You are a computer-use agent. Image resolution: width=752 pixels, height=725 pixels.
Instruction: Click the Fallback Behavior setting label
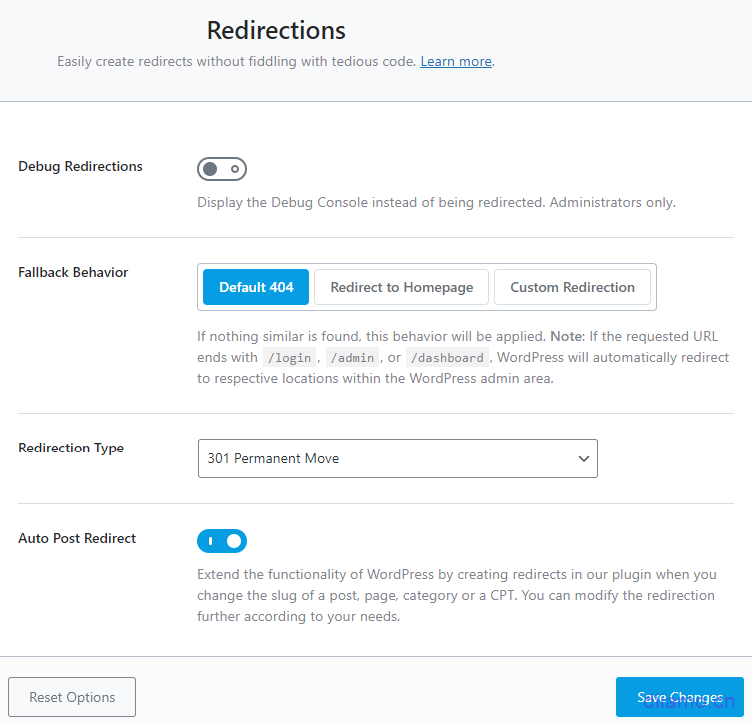click(73, 272)
